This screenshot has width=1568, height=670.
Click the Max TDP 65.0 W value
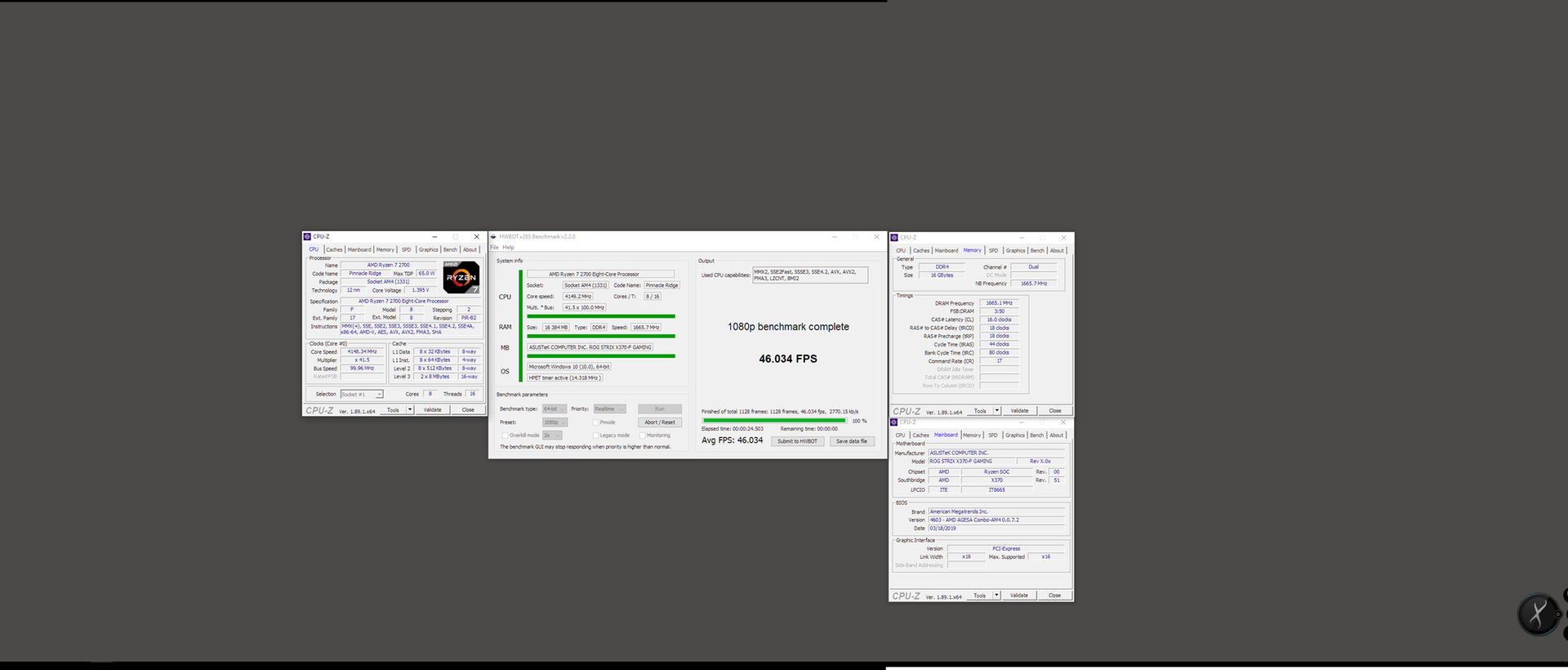coord(427,274)
